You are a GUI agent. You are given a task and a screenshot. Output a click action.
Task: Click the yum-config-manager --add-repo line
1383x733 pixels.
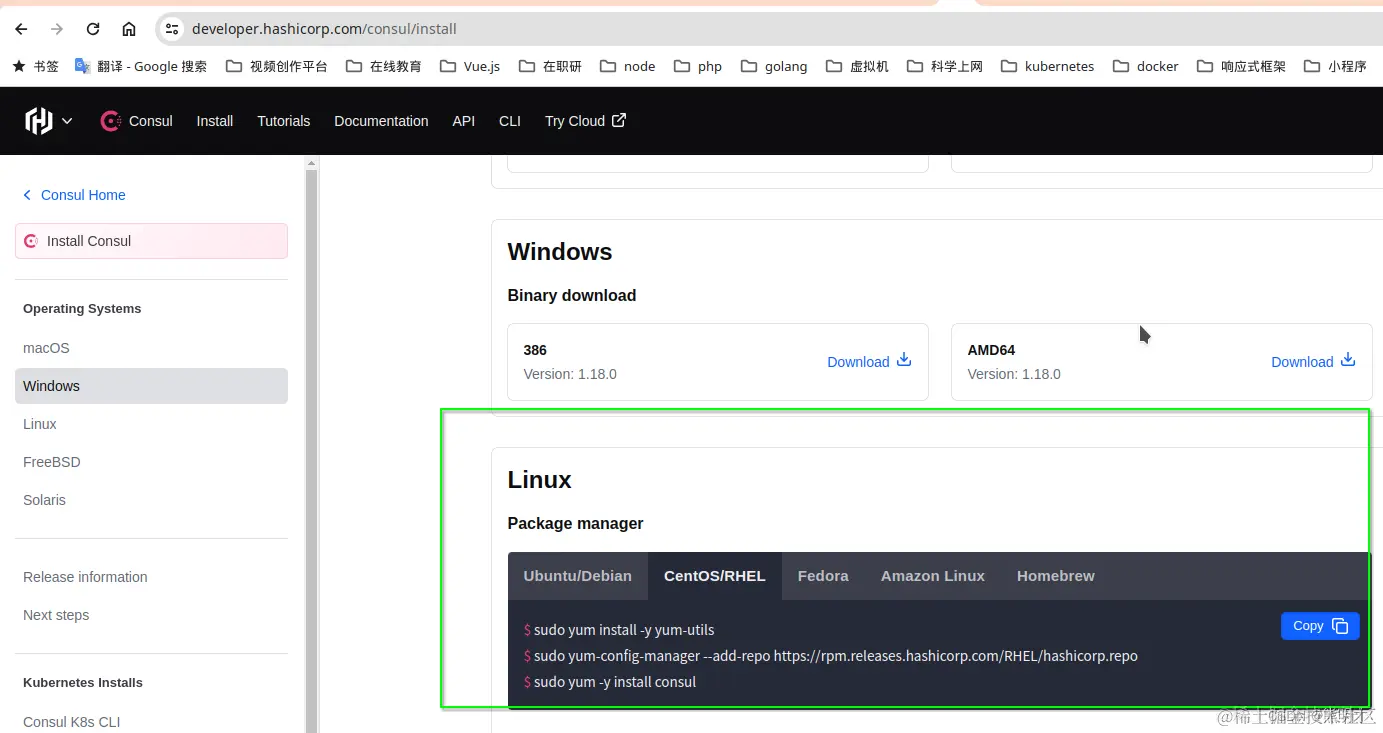click(x=831, y=656)
